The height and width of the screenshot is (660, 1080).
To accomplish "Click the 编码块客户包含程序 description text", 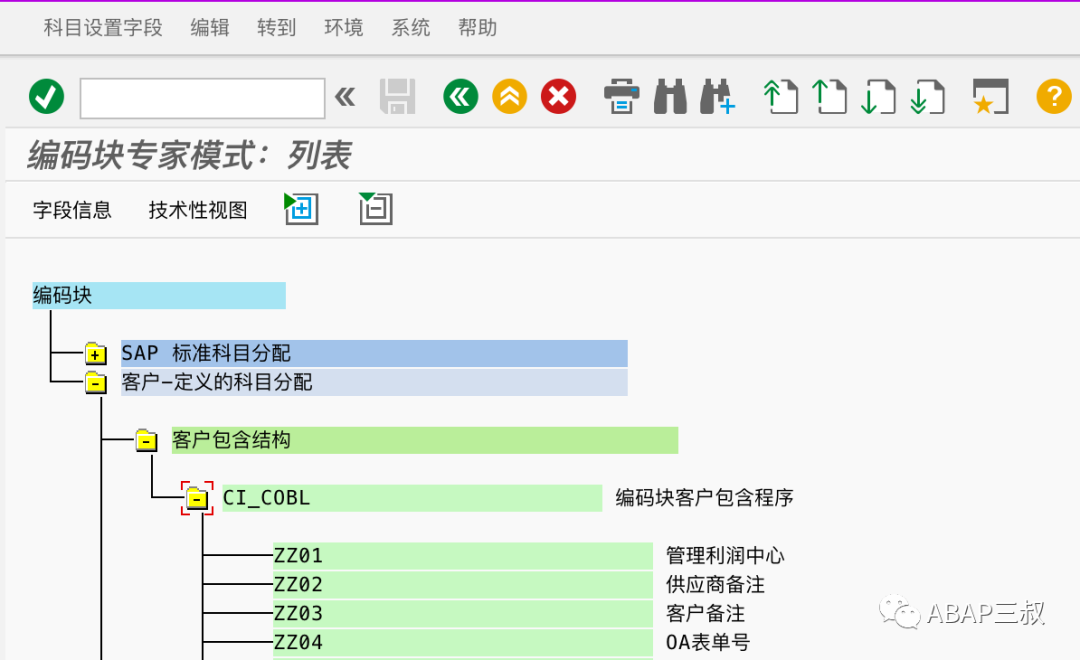I will click(705, 497).
